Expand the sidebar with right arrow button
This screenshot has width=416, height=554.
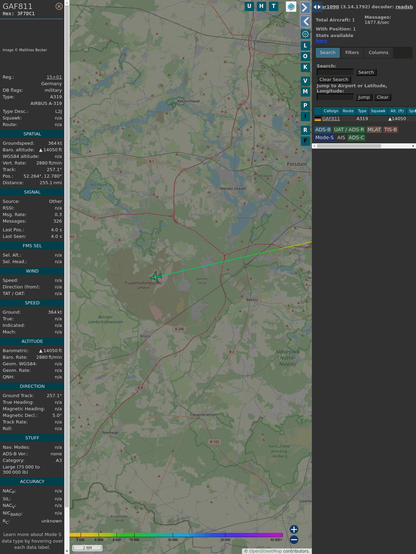pos(305,7)
